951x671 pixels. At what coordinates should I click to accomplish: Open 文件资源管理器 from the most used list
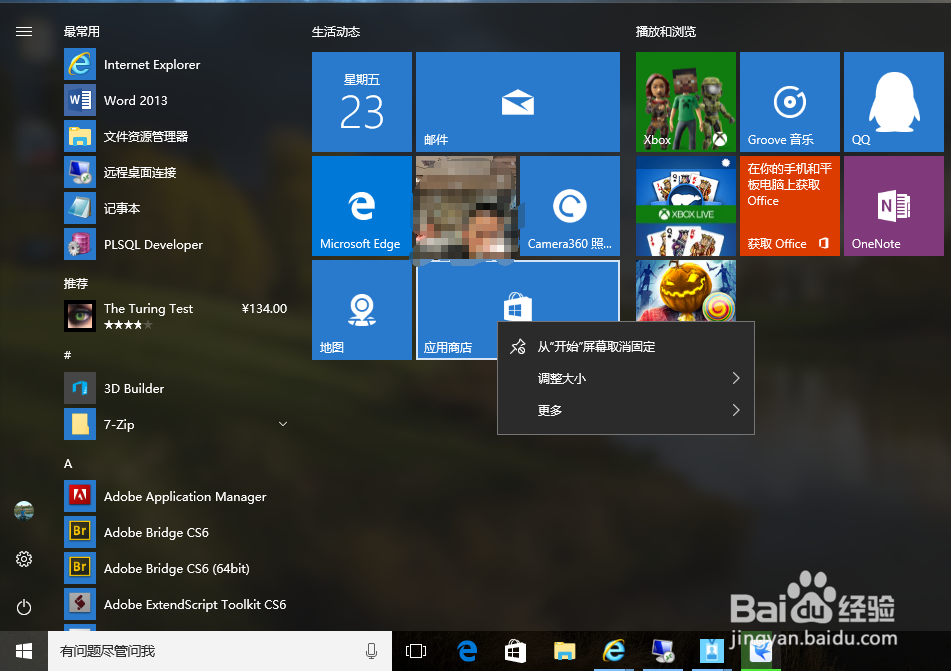[175, 136]
